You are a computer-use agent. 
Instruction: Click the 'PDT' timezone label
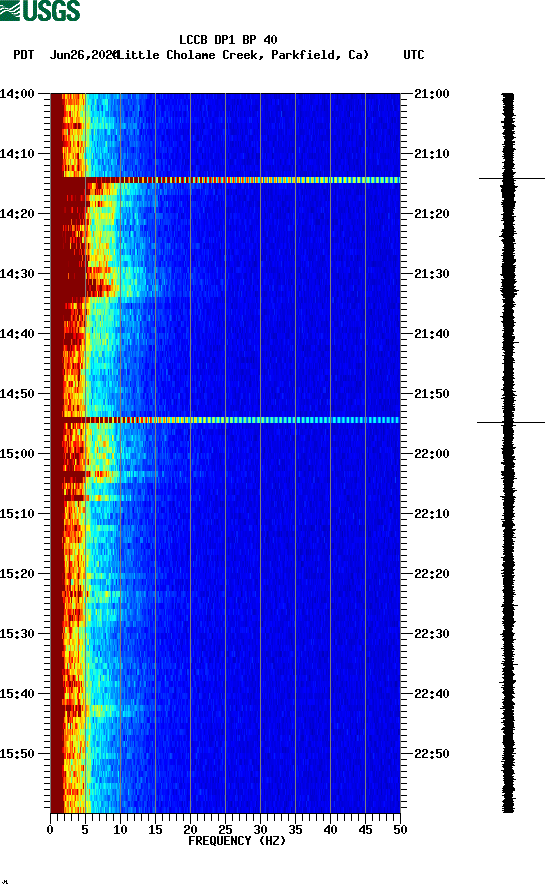23,55
